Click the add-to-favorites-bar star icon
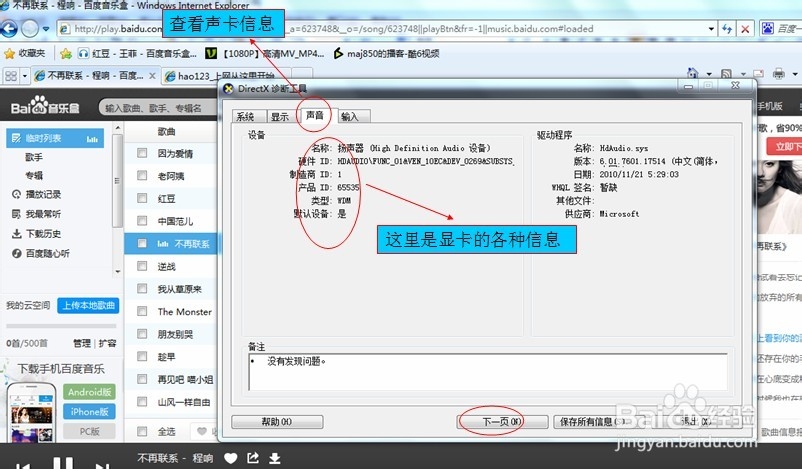Screen dimensions: 802x469 (65, 53)
